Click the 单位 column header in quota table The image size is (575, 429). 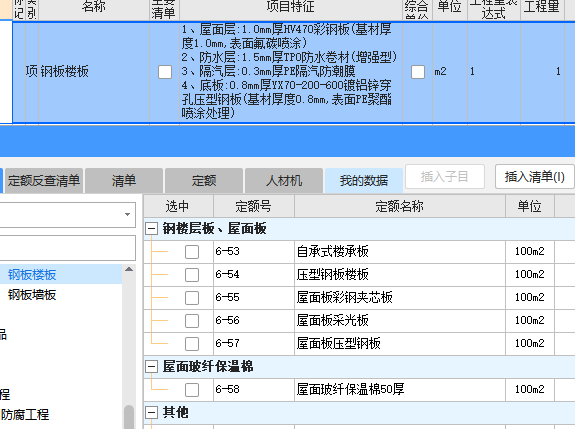point(530,206)
